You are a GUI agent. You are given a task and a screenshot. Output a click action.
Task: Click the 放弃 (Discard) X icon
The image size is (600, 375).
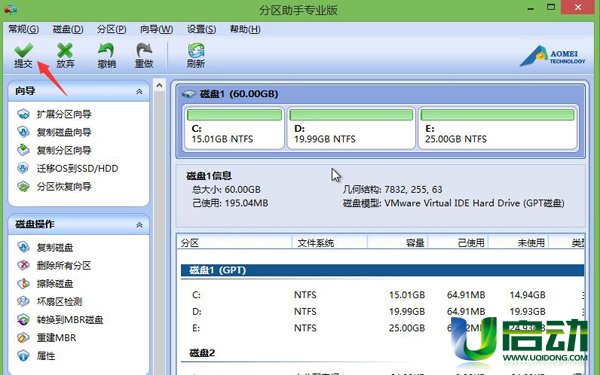(65, 51)
